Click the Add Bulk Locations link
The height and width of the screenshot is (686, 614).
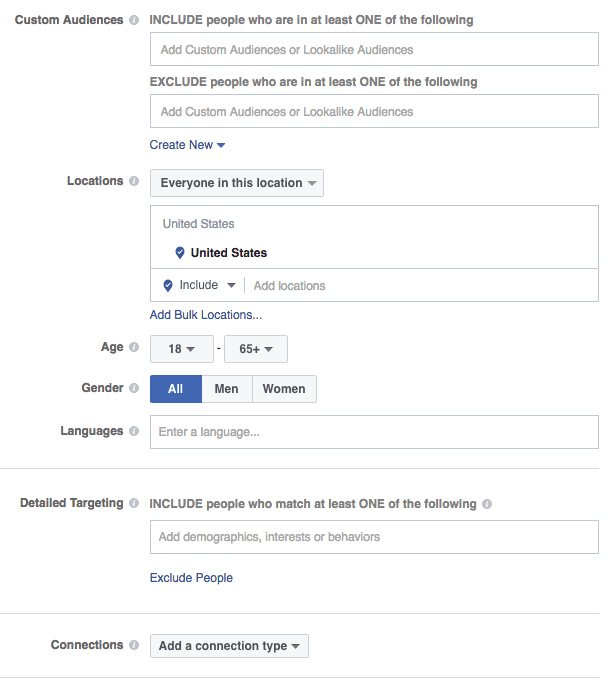pos(205,315)
